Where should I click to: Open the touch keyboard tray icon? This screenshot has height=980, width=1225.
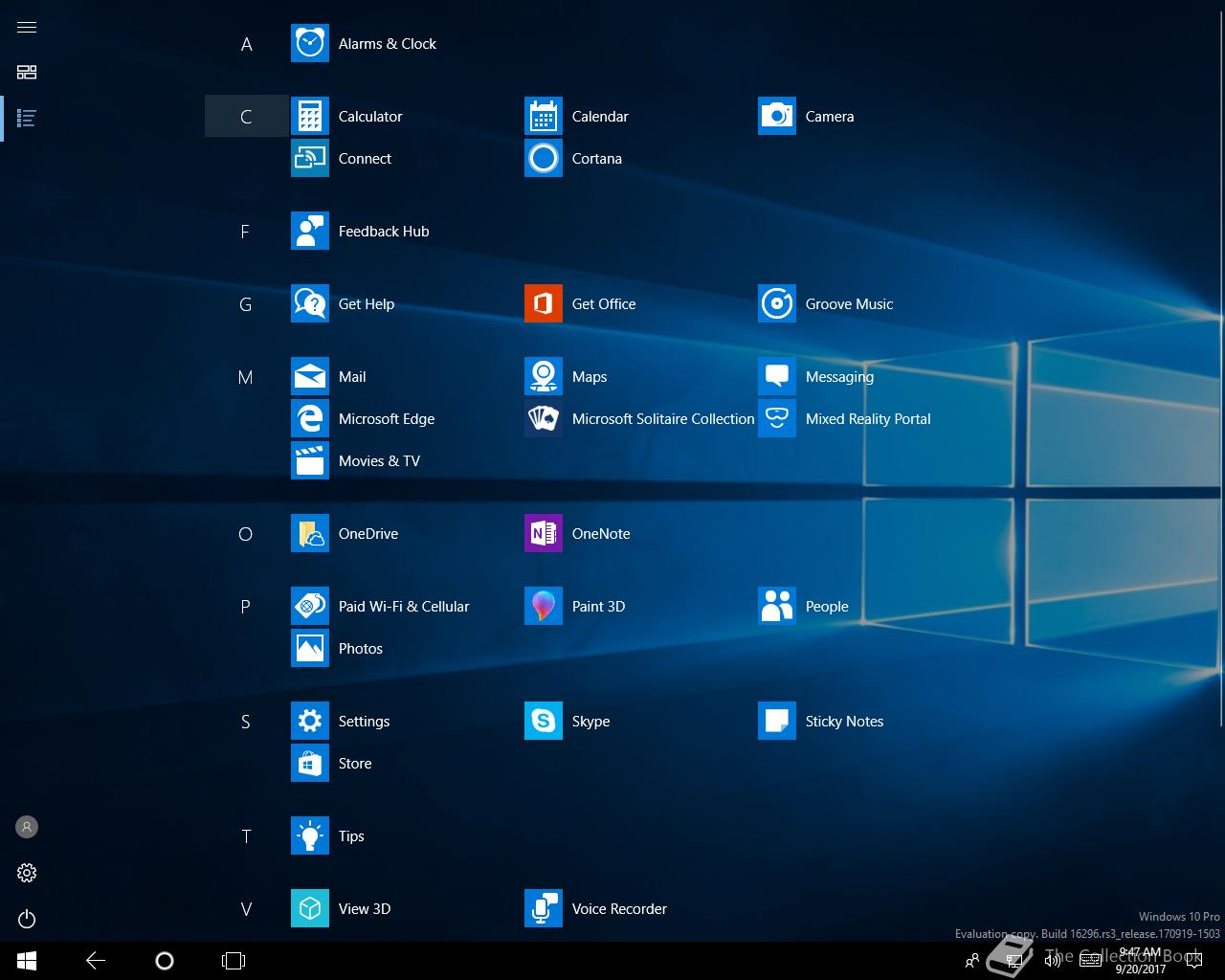point(1090,961)
